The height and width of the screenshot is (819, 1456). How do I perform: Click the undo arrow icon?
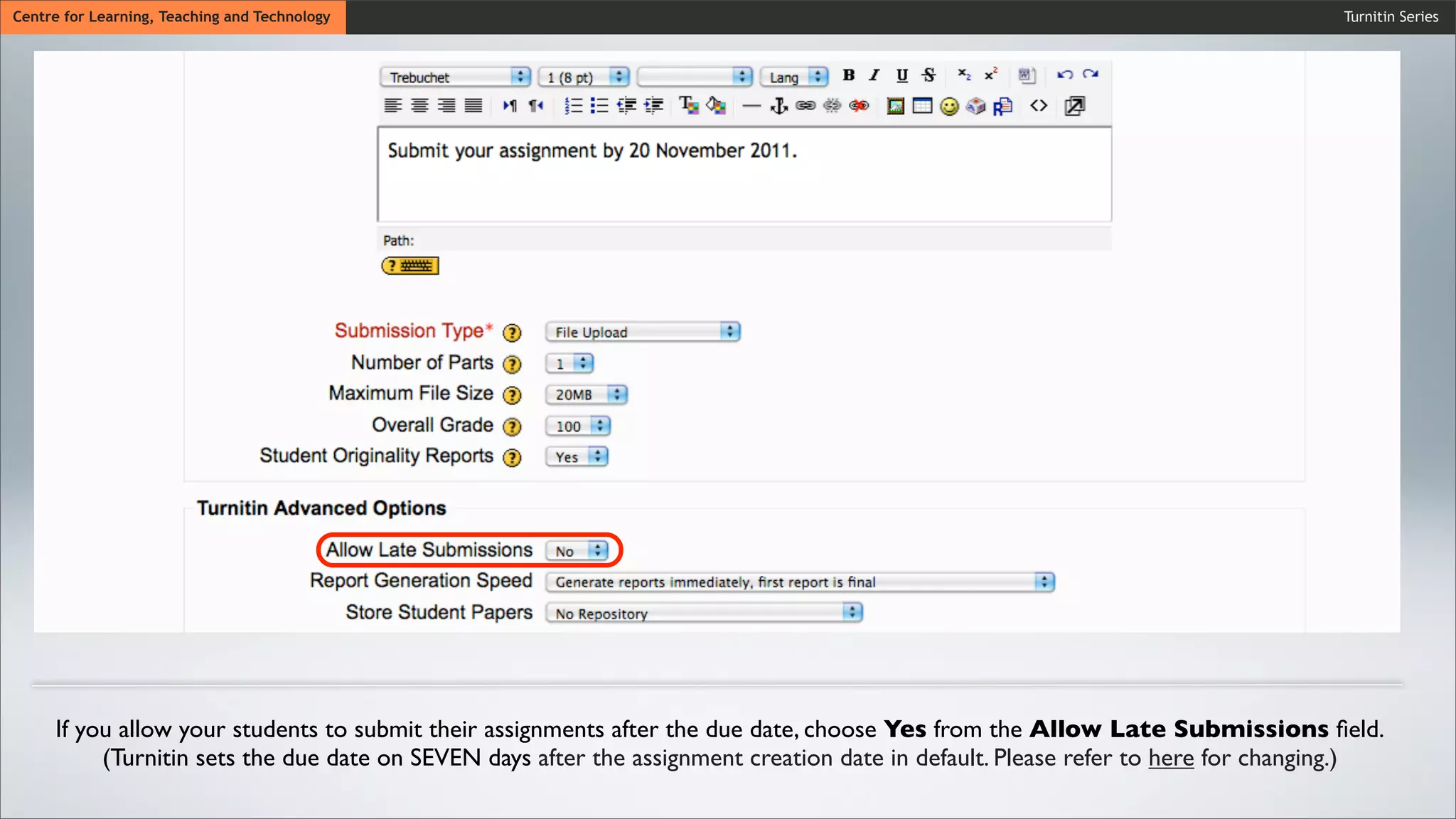[x=1064, y=75]
